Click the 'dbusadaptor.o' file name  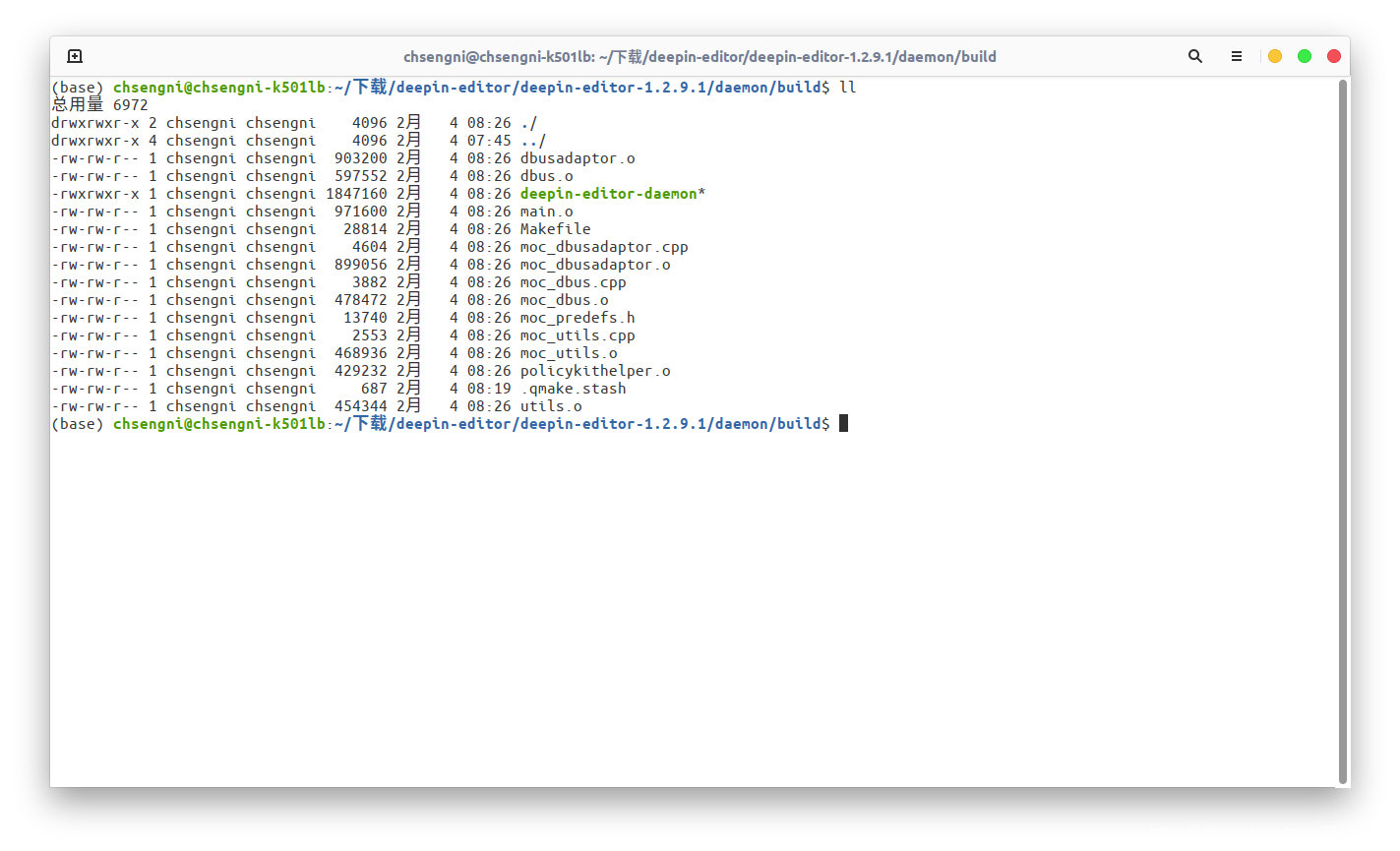pyautogui.click(x=578, y=158)
